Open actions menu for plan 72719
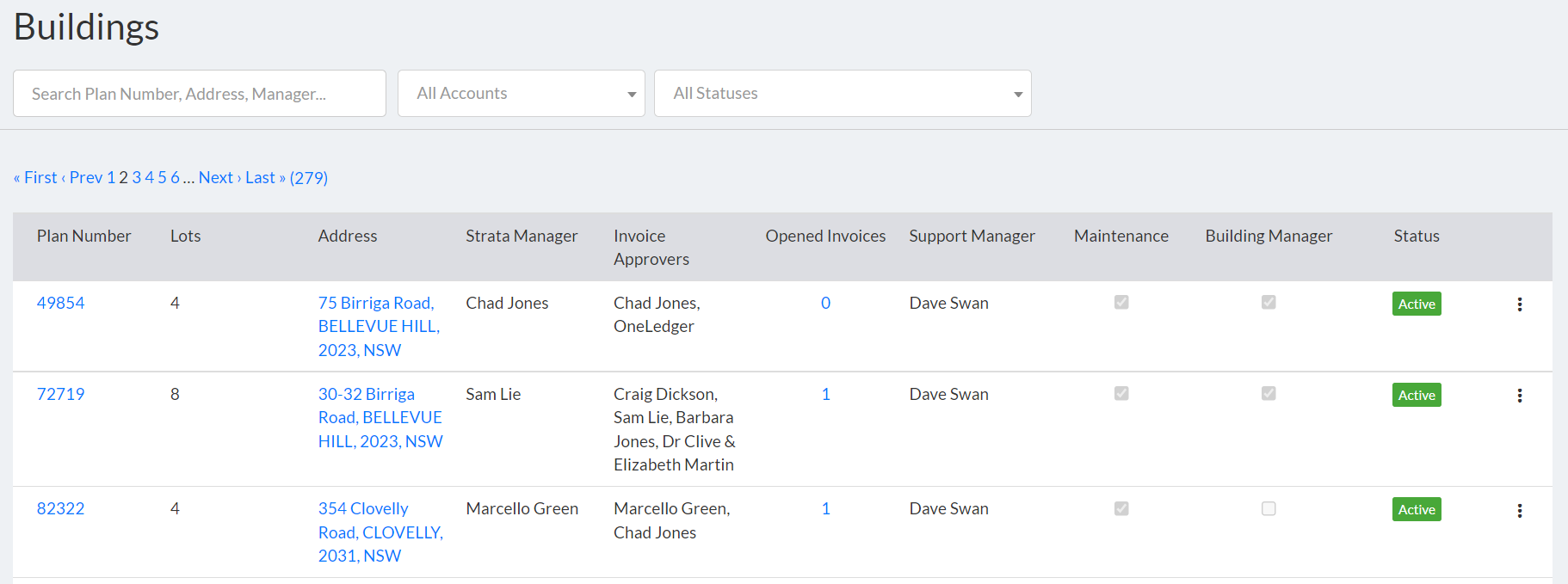The width and height of the screenshot is (1568, 584). [x=1519, y=396]
